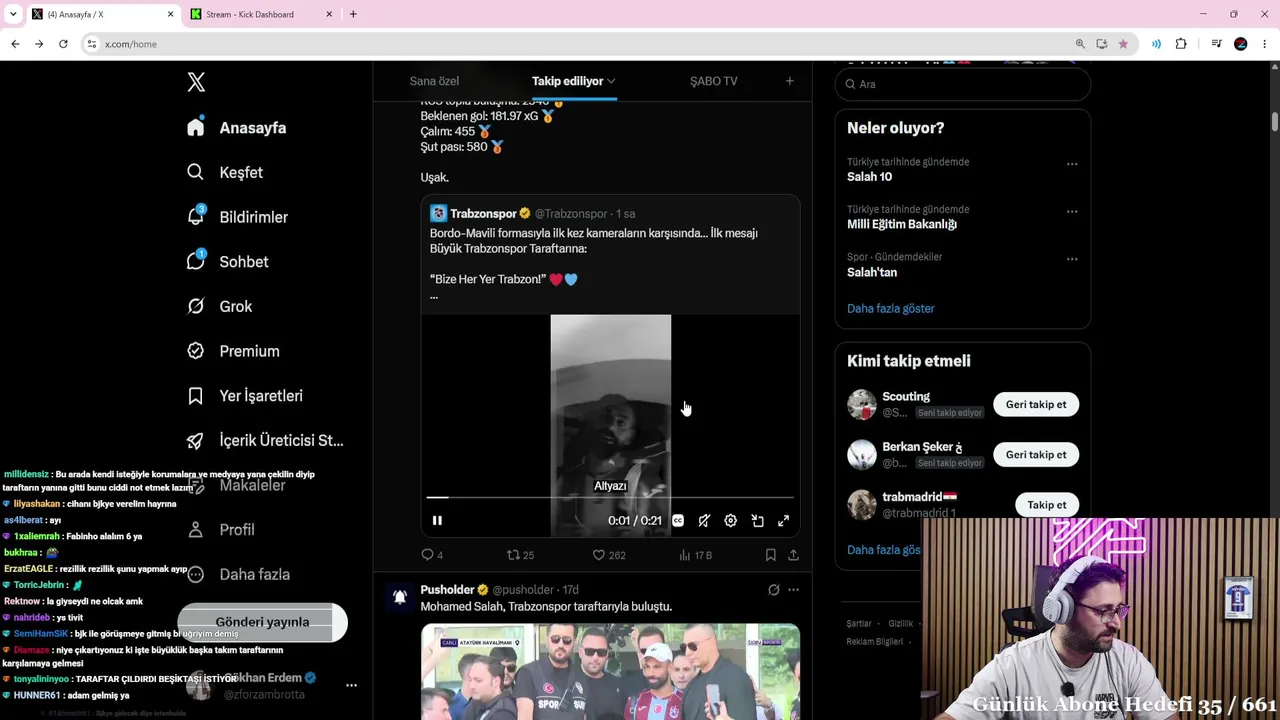The image size is (1280, 720).
Task: Follow back Scouting
Action: pyautogui.click(x=1036, y=405)
